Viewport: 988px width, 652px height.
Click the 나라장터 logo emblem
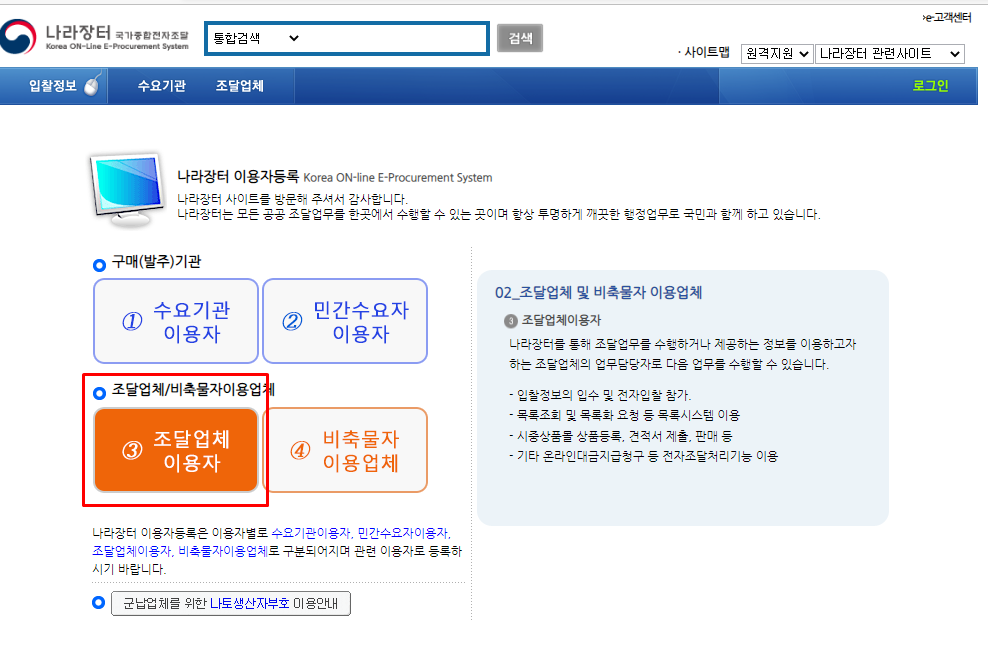[18, 37]
